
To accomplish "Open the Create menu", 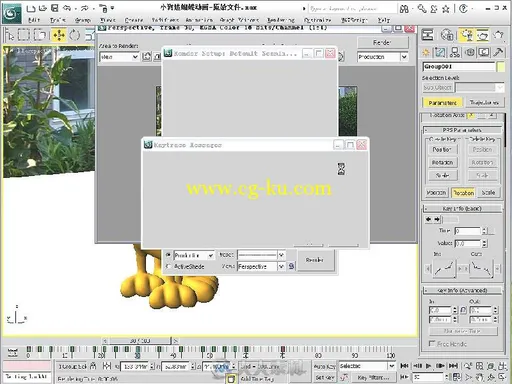I will click(x=134, y=20).
